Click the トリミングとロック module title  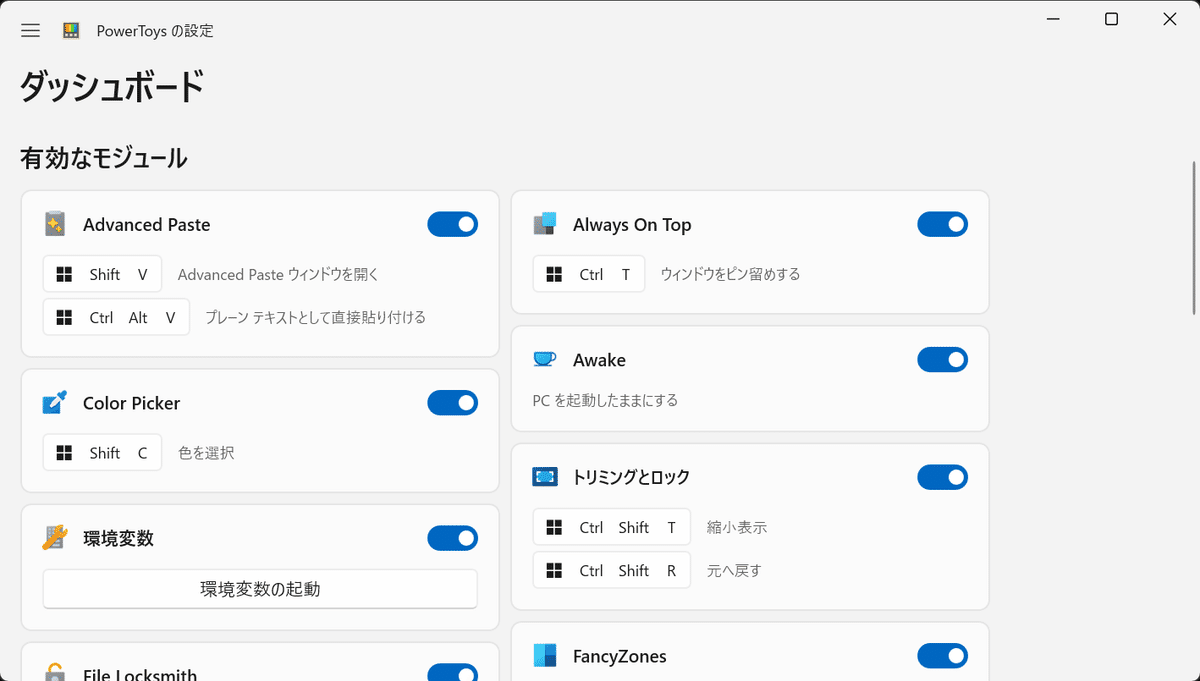[631, 477]
